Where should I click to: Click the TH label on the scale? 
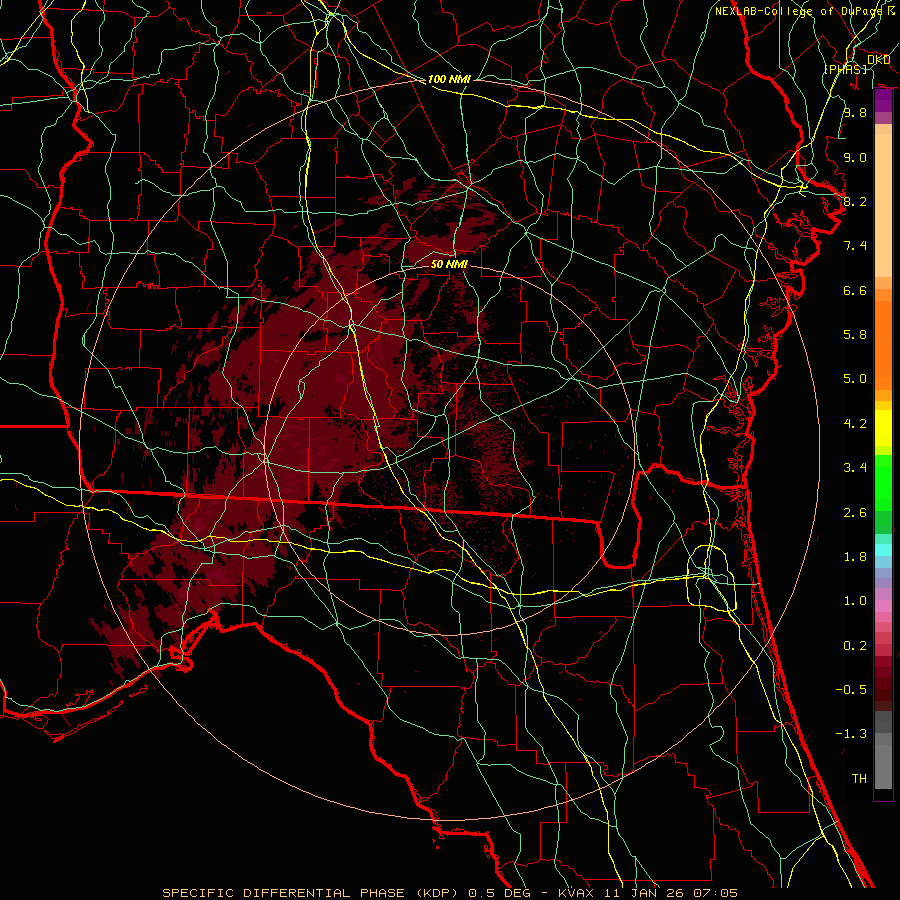pyautogui.click(x=859, y=779)
